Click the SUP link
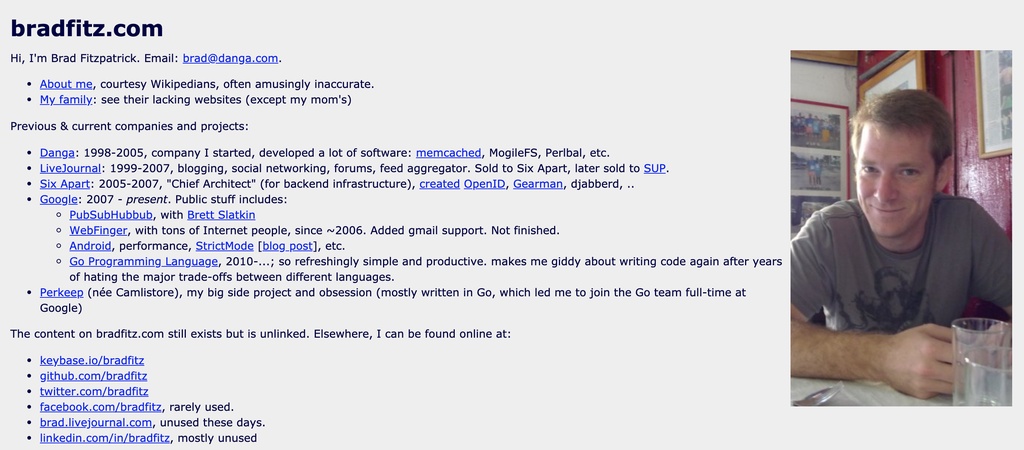The image size is (1024, 450). point(654,168)
